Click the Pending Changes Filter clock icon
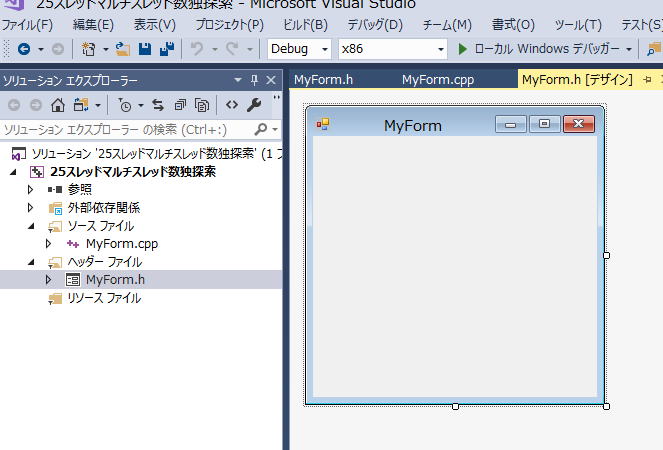 [125, 105]
